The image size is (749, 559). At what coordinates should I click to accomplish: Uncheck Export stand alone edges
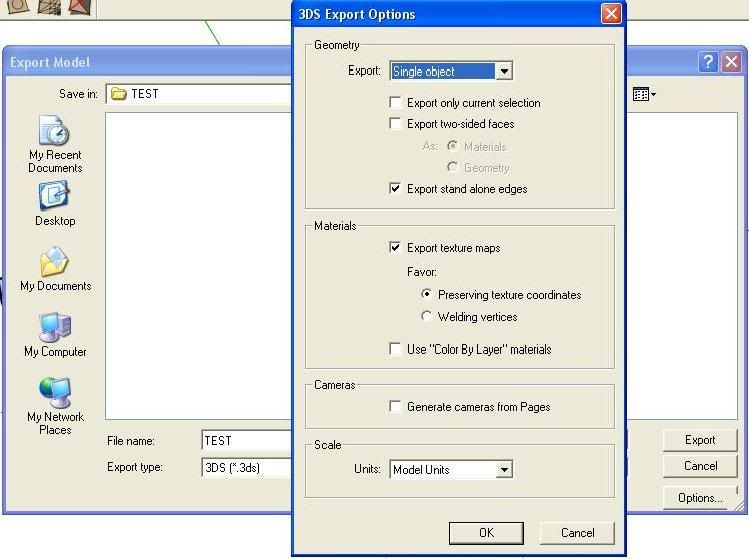click(x=395, y=189)
